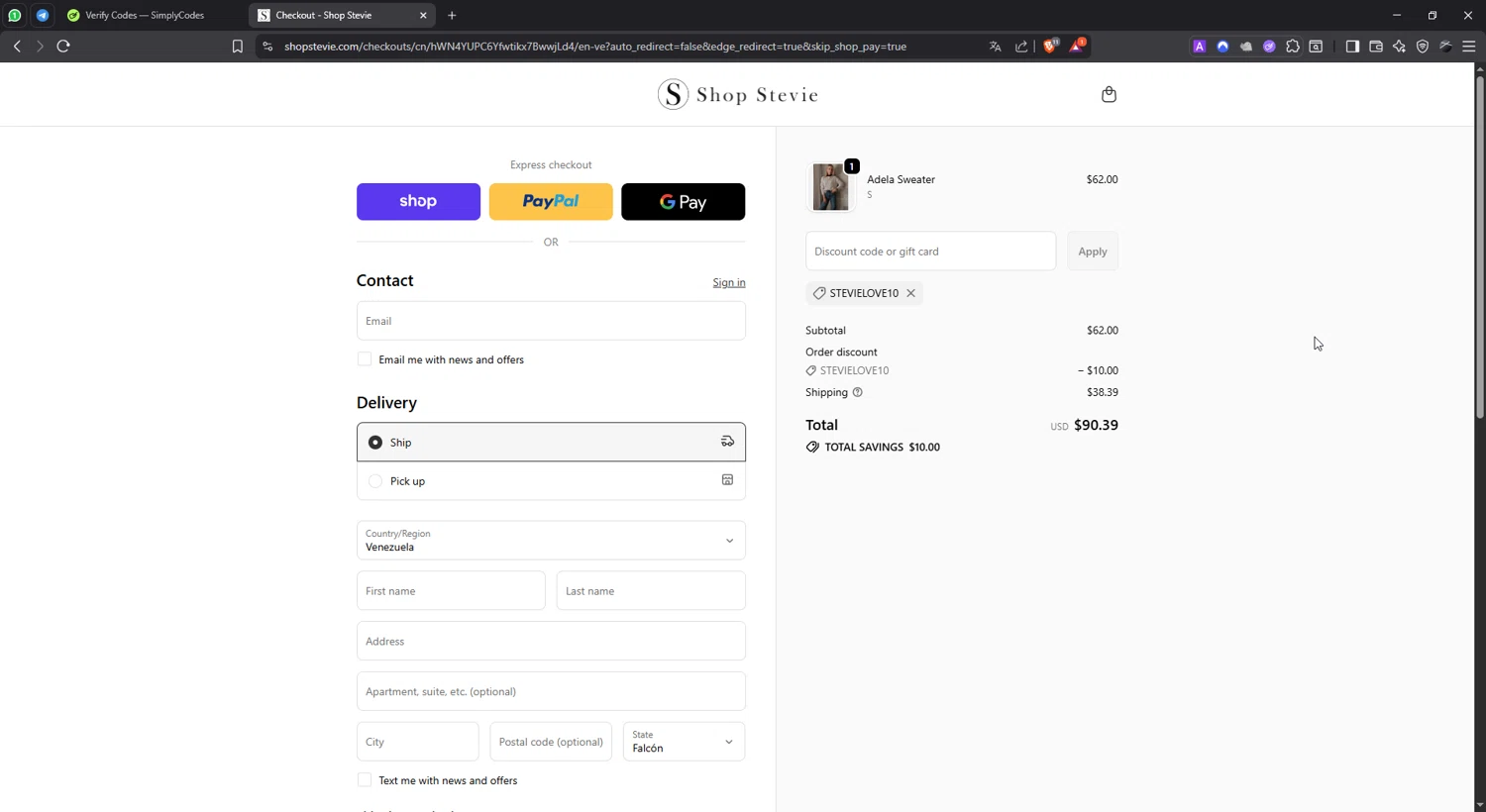Click the $90.39 total amount
Image resolution: width=1486 pixels, height=812 pixels.
[x=1096, y=425]
